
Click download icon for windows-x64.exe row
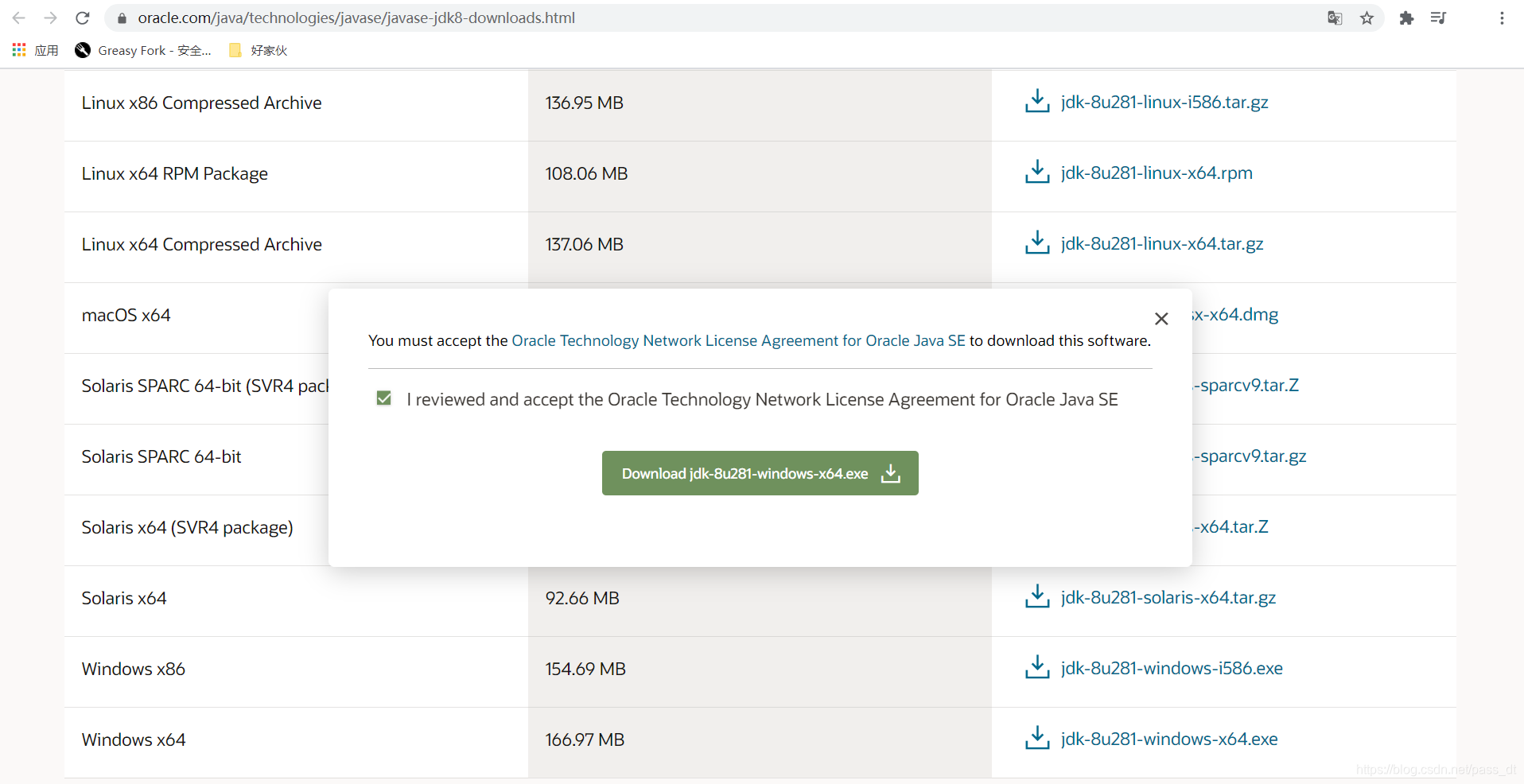[1037, 739]
